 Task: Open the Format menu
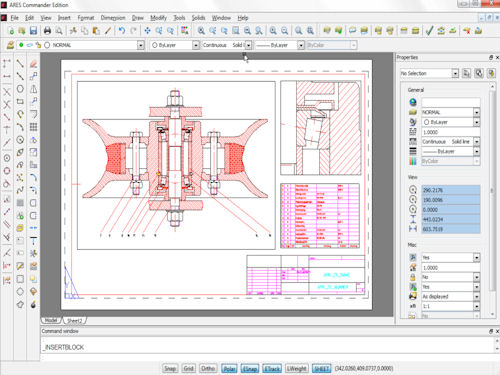click(x=86, y=18)
